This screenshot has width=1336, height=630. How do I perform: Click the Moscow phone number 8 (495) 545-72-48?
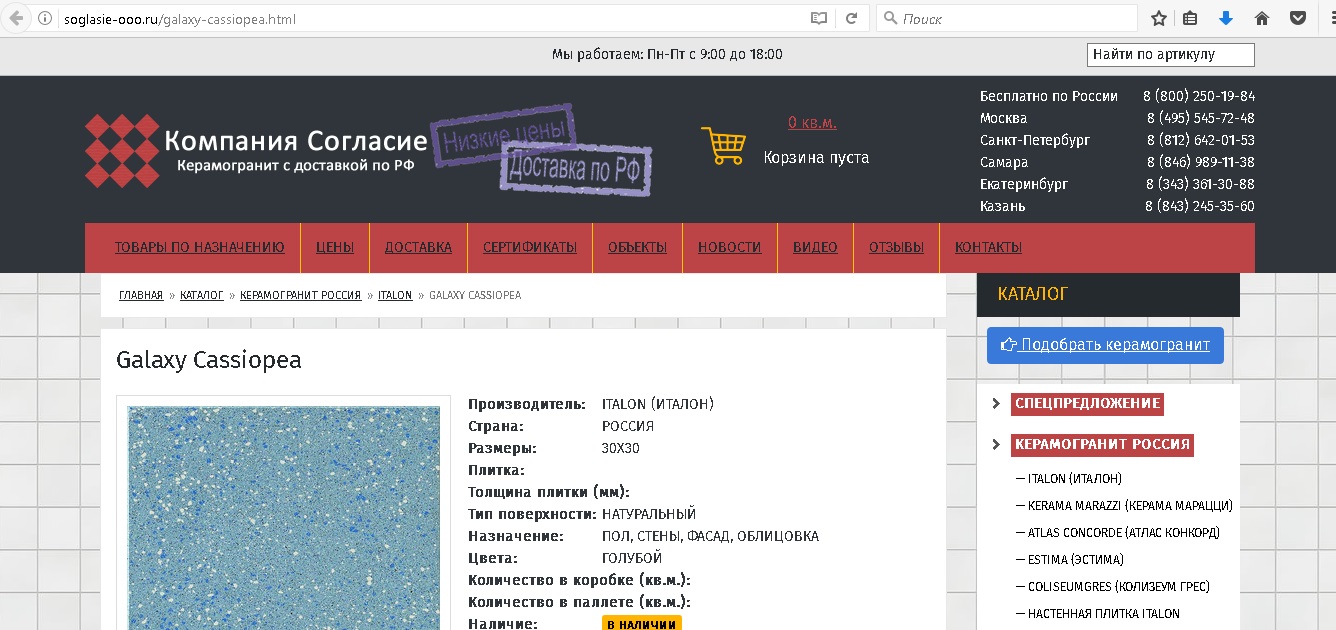coord(1200,118)
